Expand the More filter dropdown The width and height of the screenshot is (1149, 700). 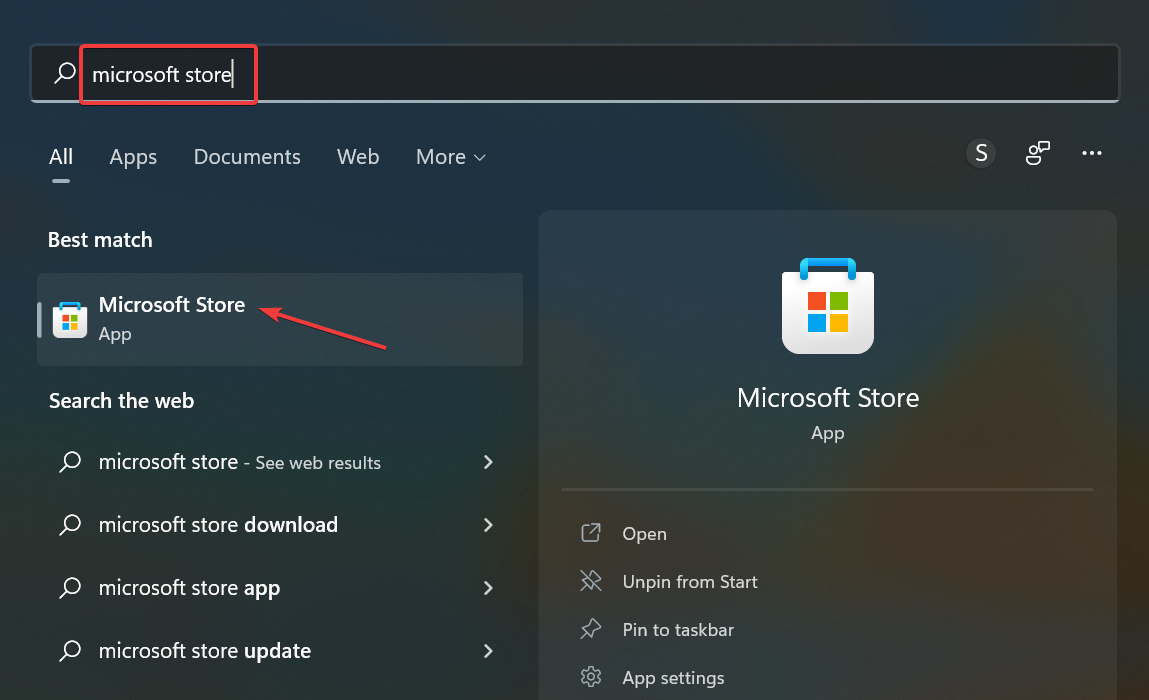(450, 157)
